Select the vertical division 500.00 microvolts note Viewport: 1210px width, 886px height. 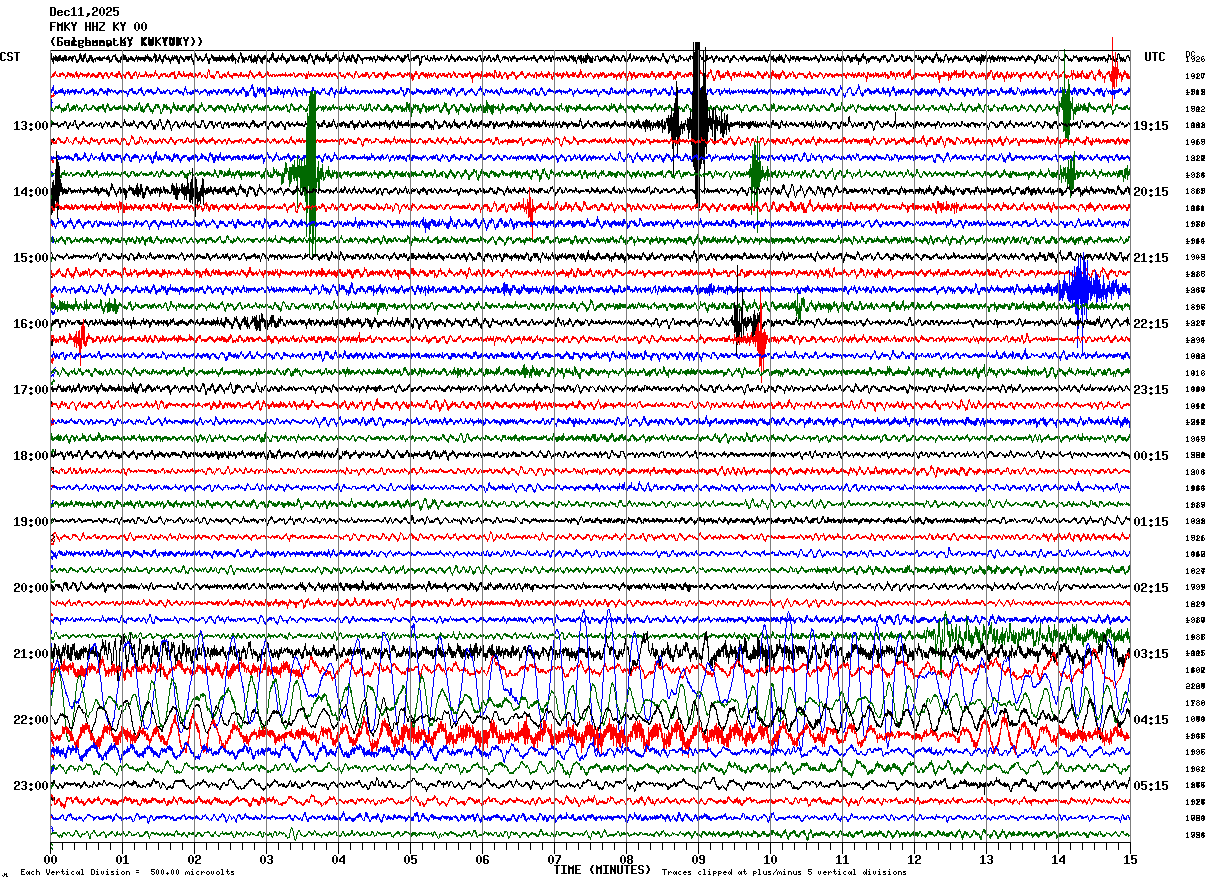pos(127,873)
